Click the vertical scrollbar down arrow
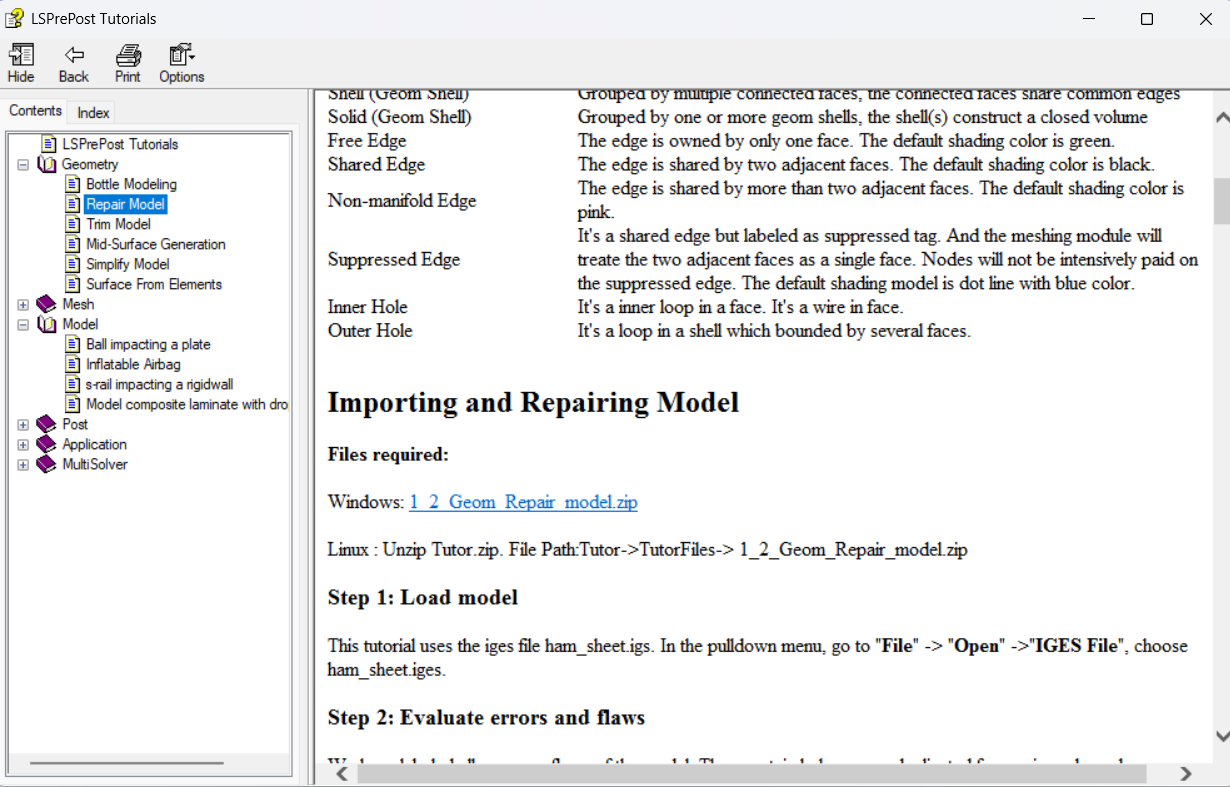Image resolution: width=1230 pixels, height=787 pixels. 1221,736
